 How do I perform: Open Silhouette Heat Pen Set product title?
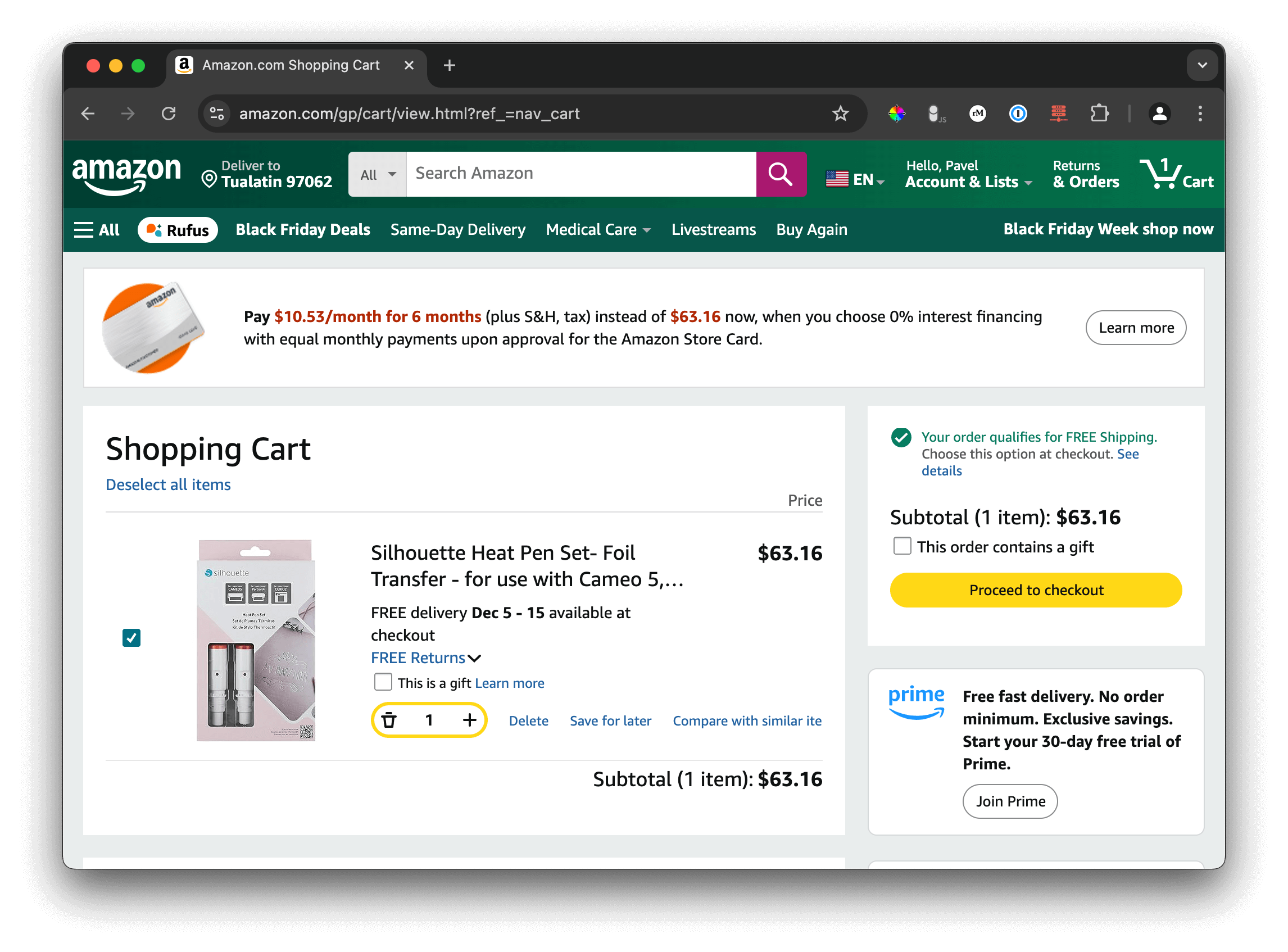[527, 565]
